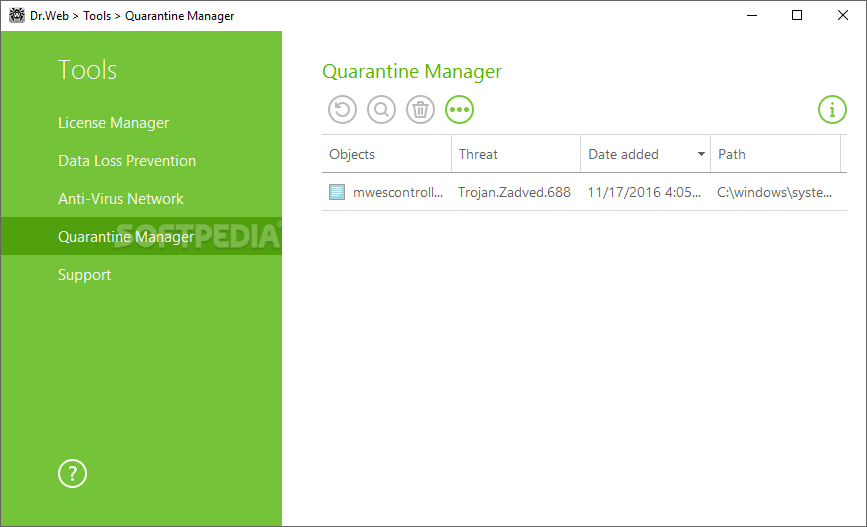Screen dimensions: 867x527
Task: Sort by Threat column header
Action: (x=516, y=154)
